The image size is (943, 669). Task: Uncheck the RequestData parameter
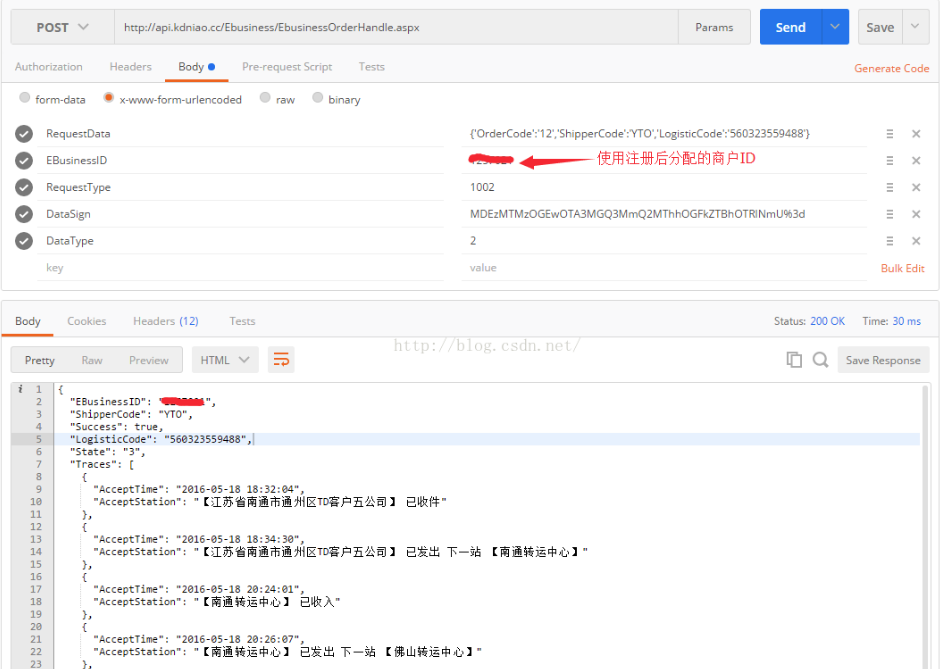pyautogui.click(x=24, y=134)
